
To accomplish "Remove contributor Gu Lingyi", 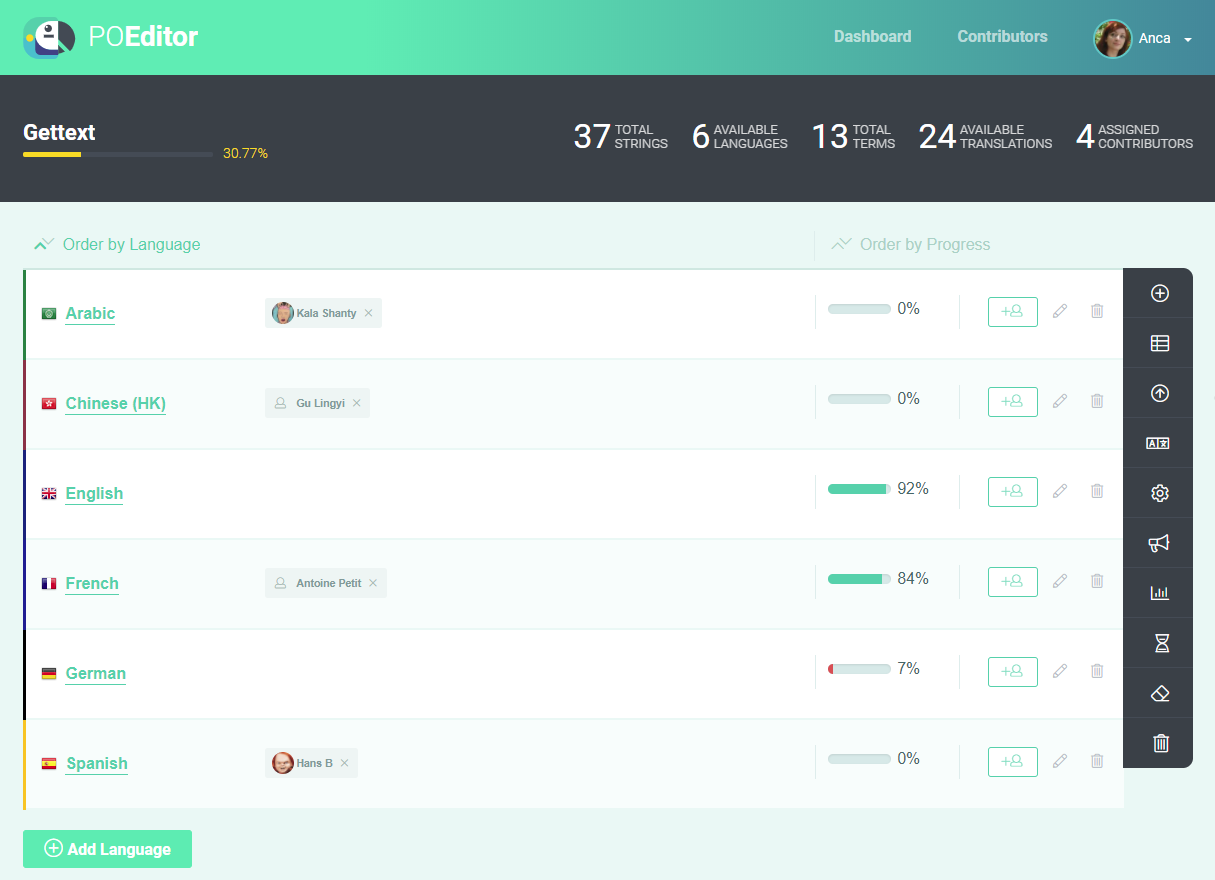I will pyautogui.click(x=356, y=403).
